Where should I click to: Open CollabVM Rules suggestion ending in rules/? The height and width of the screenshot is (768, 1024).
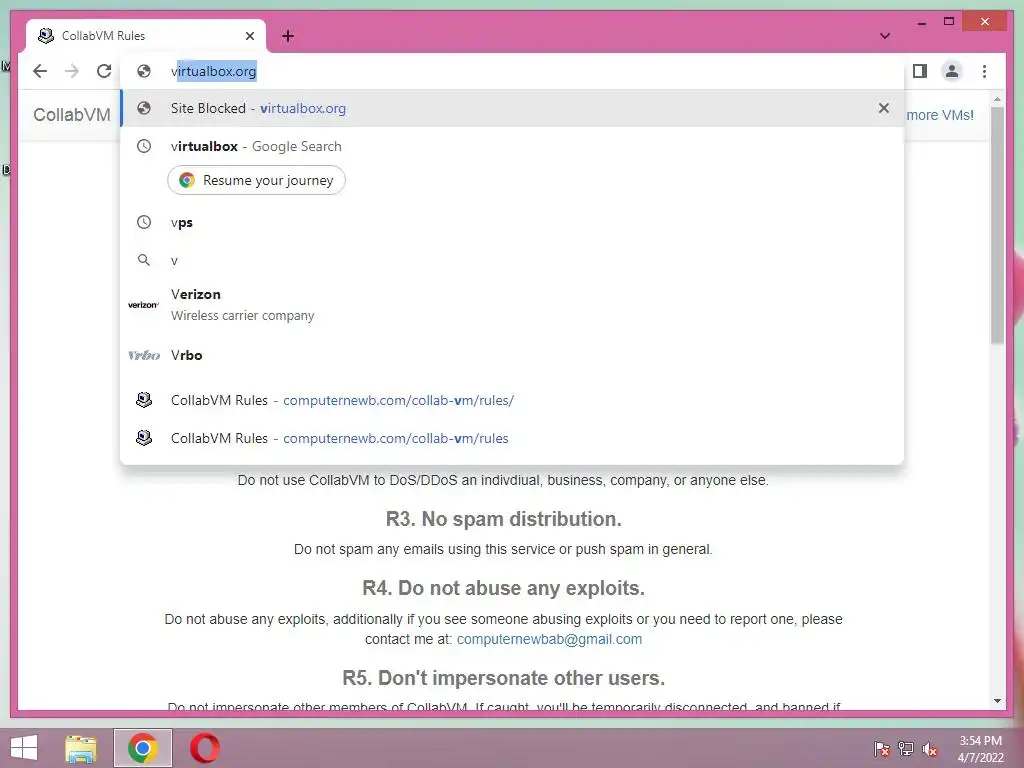513,400
